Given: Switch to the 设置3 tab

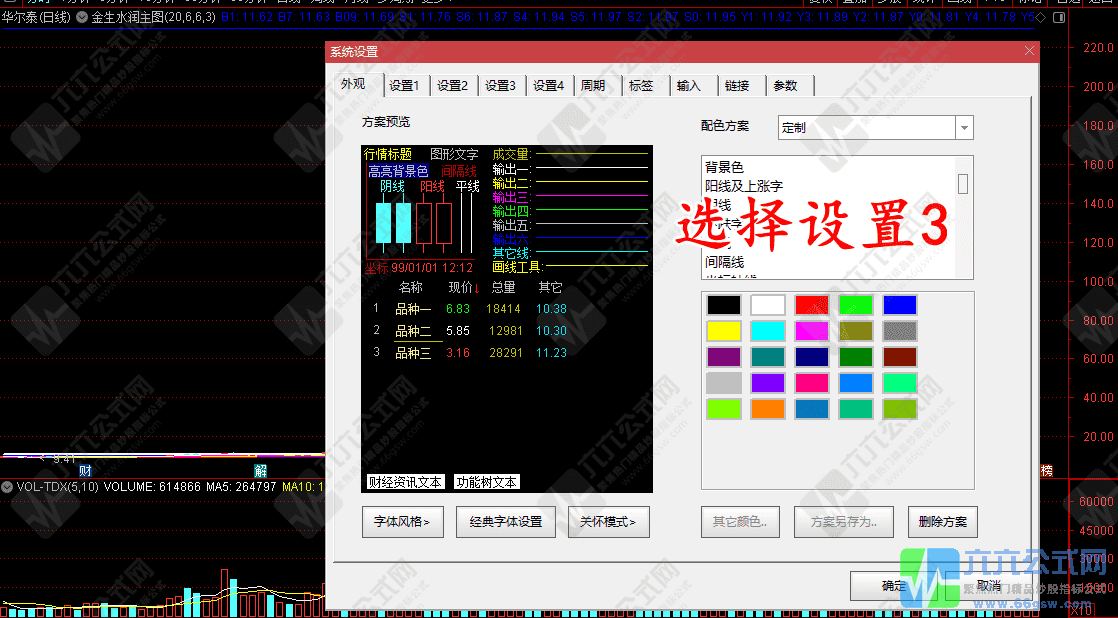Looking at the screenshot, I should click(x=500, y=85).
